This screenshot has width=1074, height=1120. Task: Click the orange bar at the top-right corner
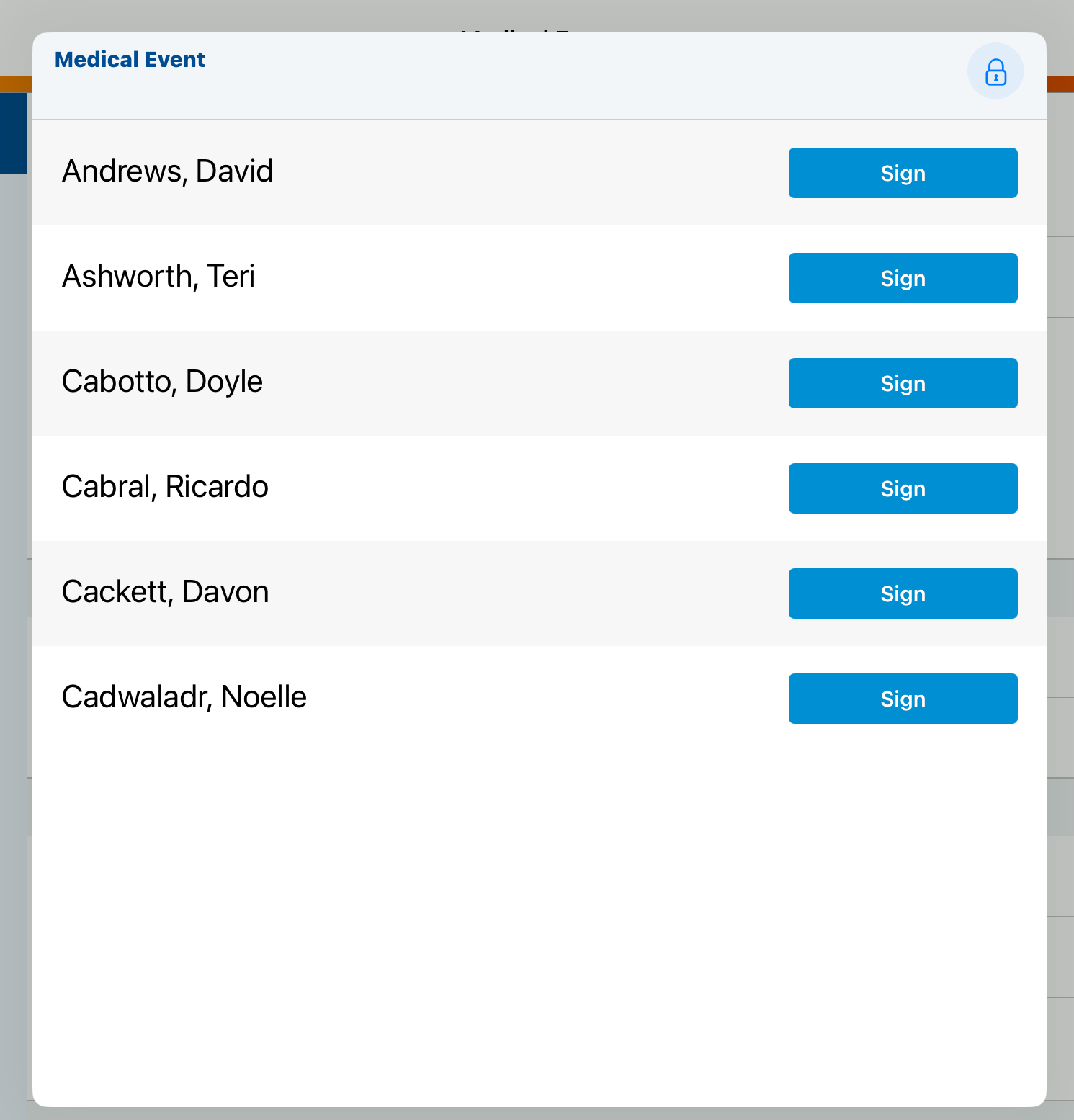1060,84
